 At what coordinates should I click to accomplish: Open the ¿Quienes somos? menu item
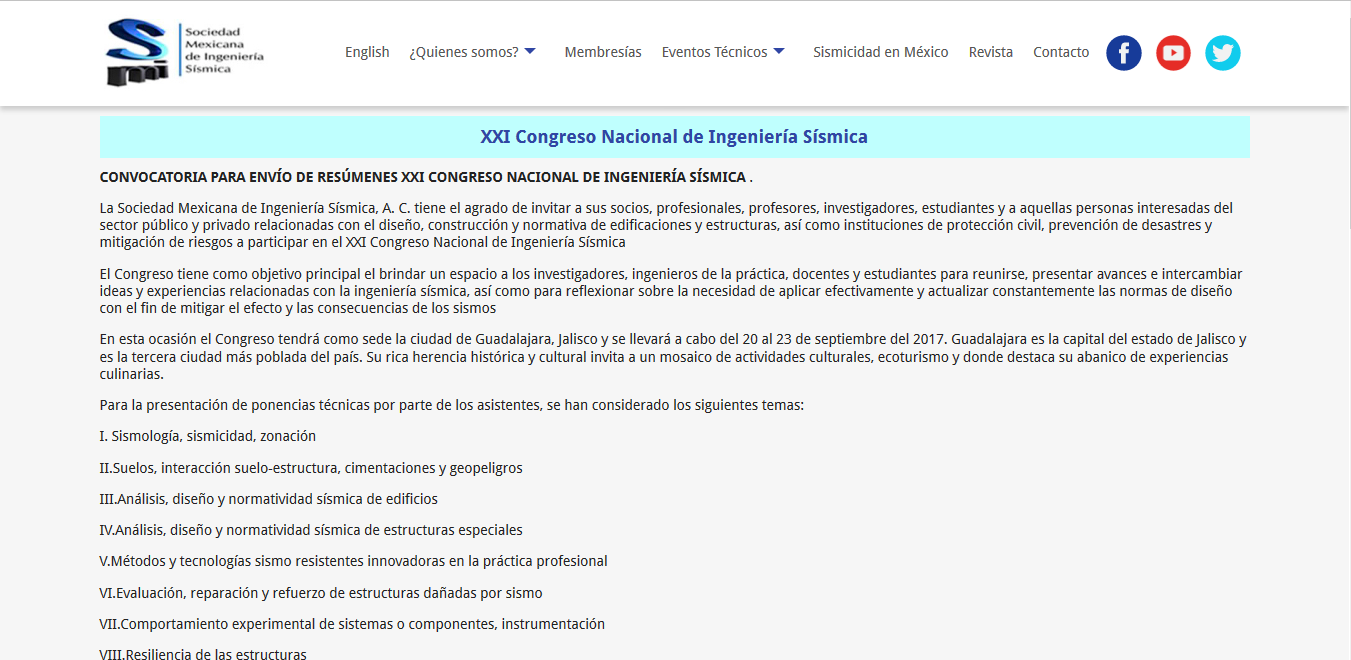tap(463, 52)
